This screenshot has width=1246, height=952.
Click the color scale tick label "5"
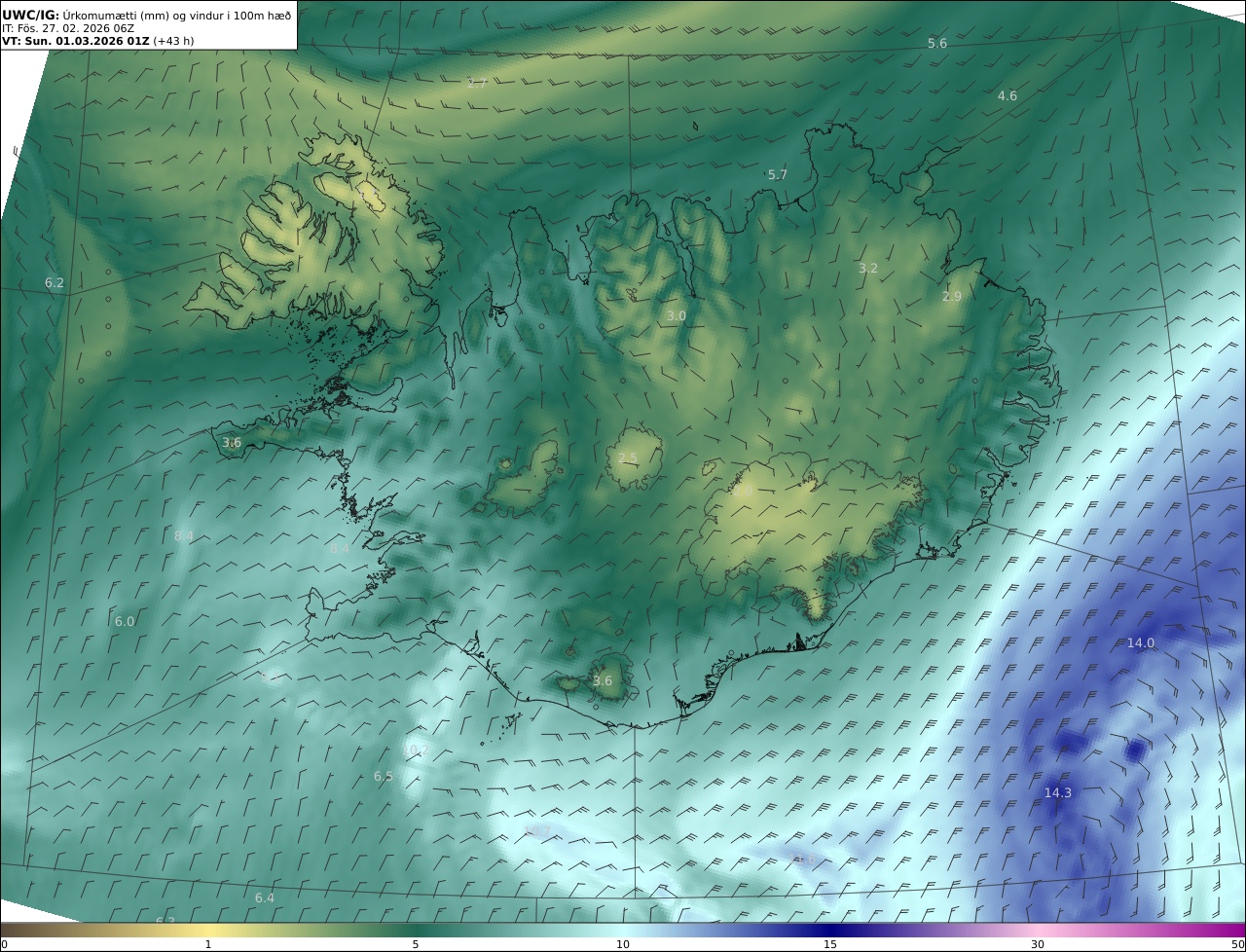416,944
